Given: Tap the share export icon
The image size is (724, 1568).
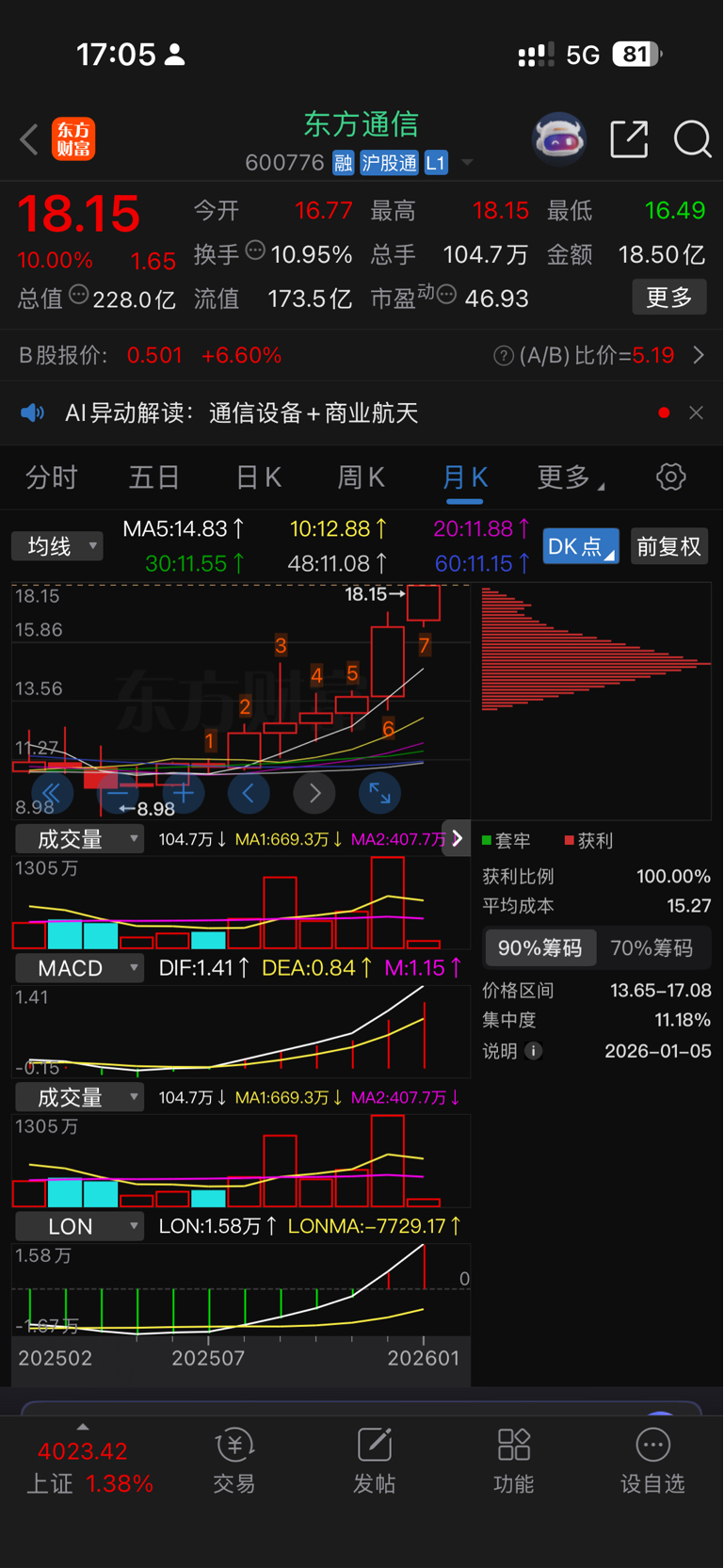Looking at the screenshot, I should tap(629, 139).
